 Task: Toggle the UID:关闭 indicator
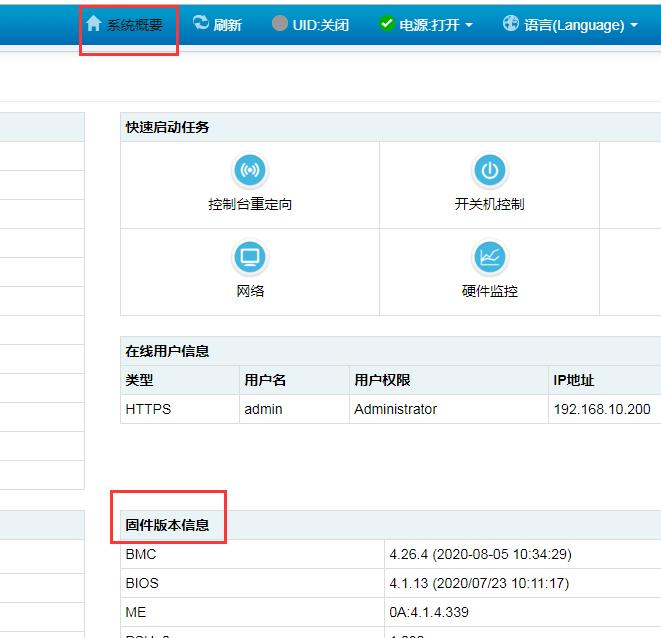tap(320, 25)
